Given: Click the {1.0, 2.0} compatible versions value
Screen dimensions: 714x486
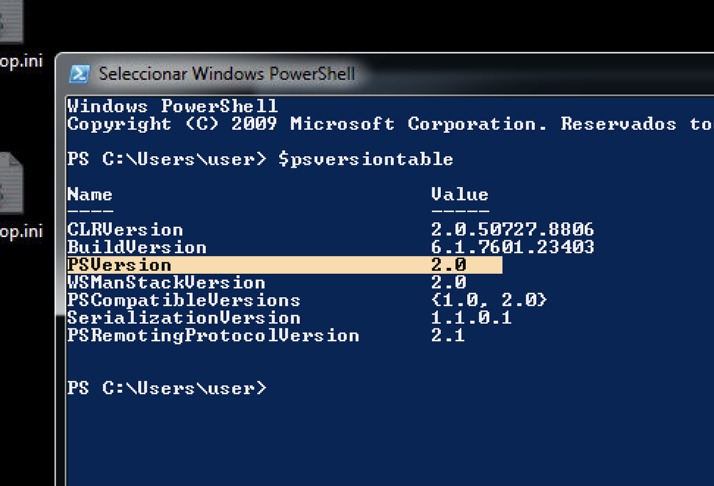Looking at the screenshot, I should (489, 300).
